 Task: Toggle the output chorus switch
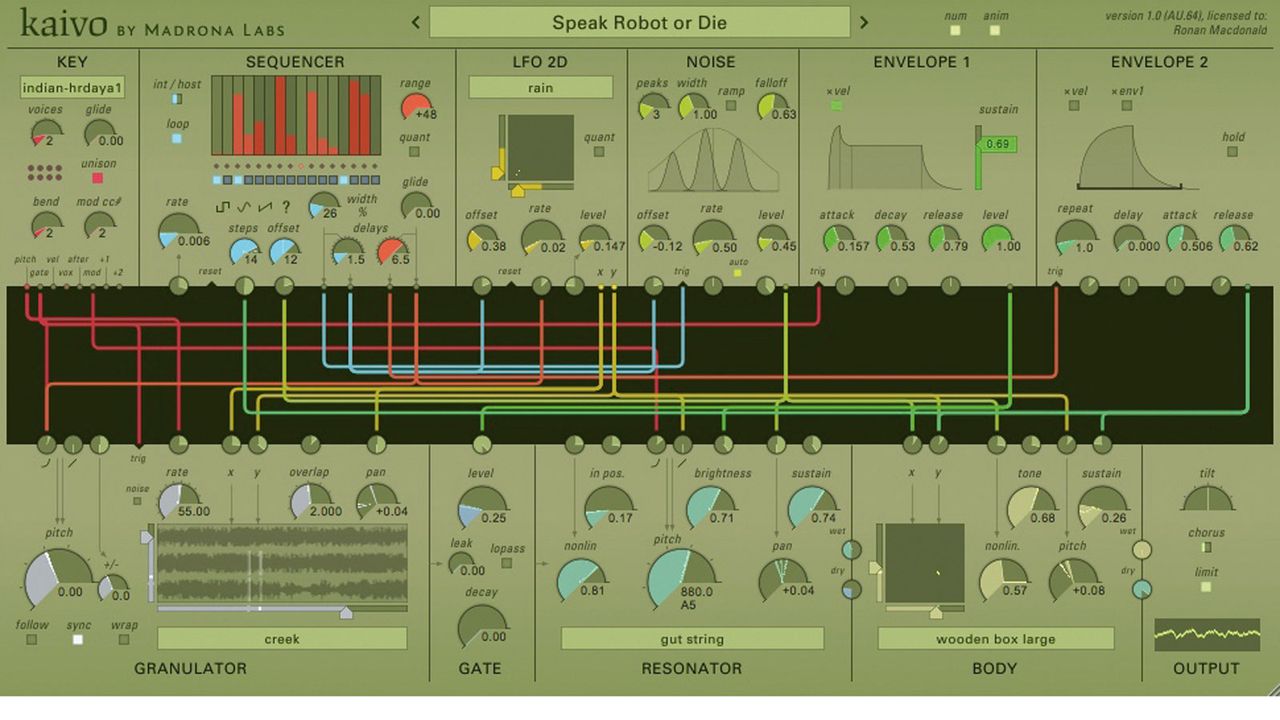click(x=1207, y=547)
